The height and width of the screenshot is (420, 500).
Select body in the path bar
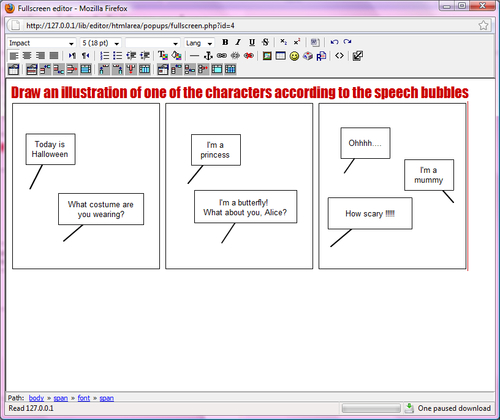point(36,398)
